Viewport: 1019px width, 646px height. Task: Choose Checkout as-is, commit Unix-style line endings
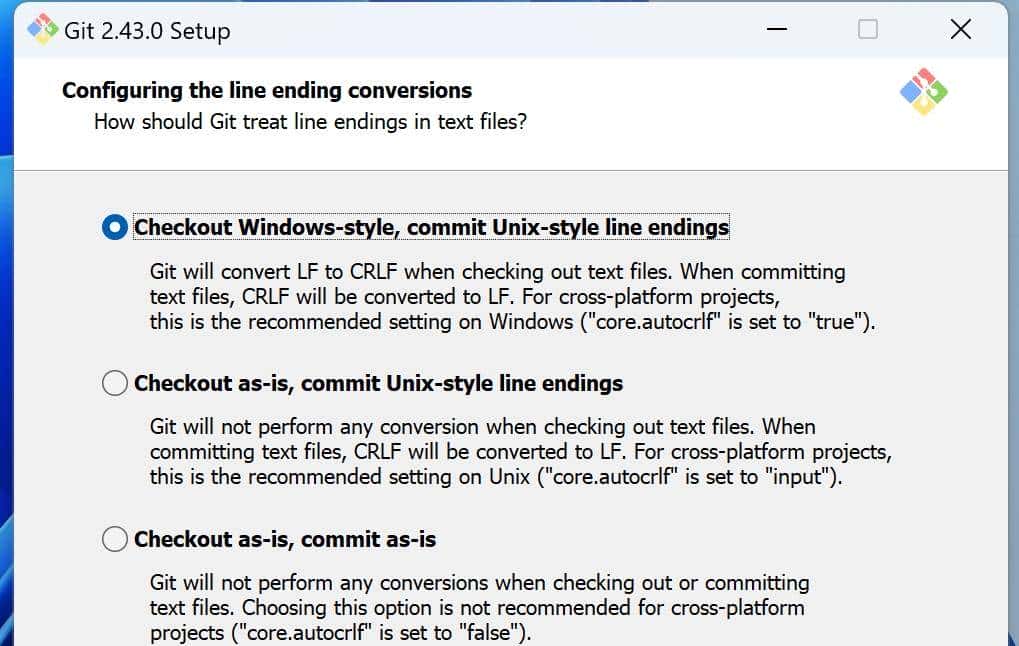point(114,383)
